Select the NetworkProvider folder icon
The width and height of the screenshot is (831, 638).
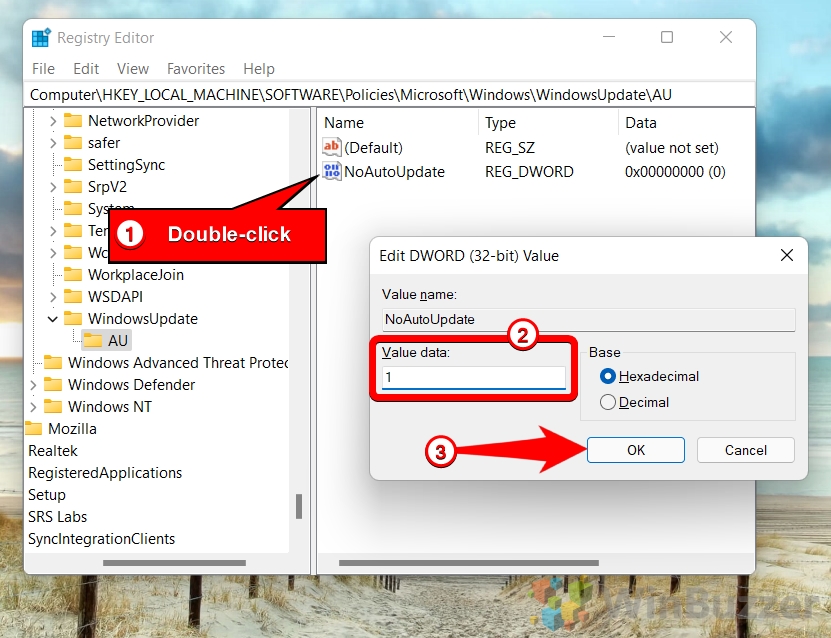73,121
